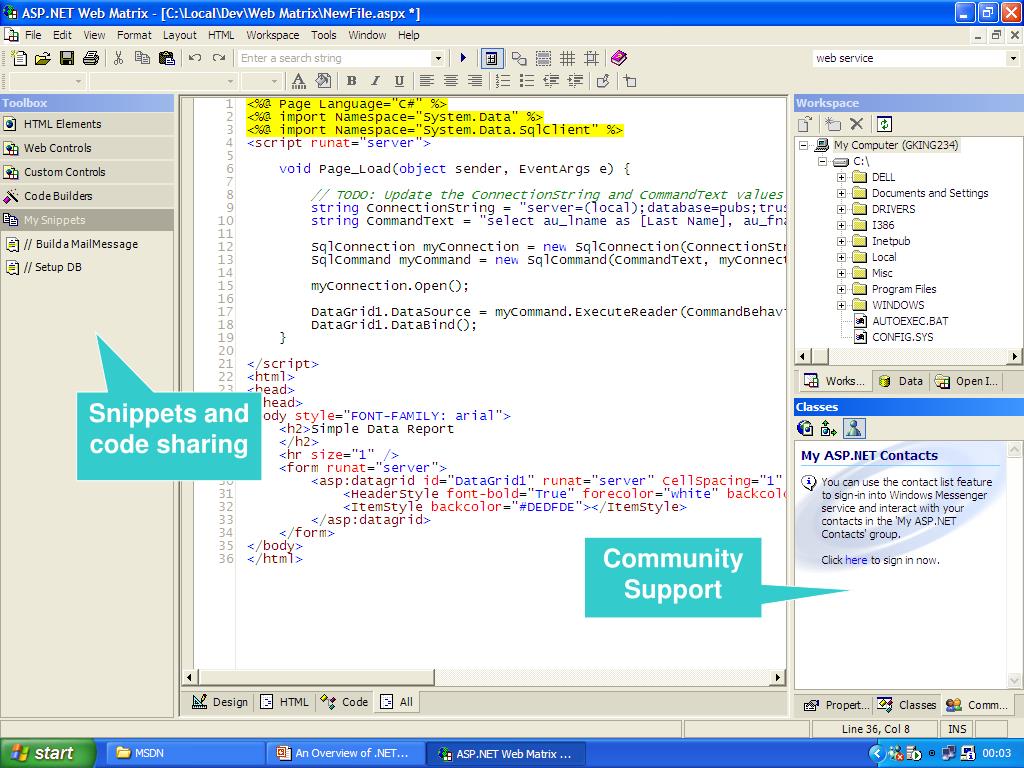Open the Workspace menu
The image size is (1024, 768).
point(272,35)
